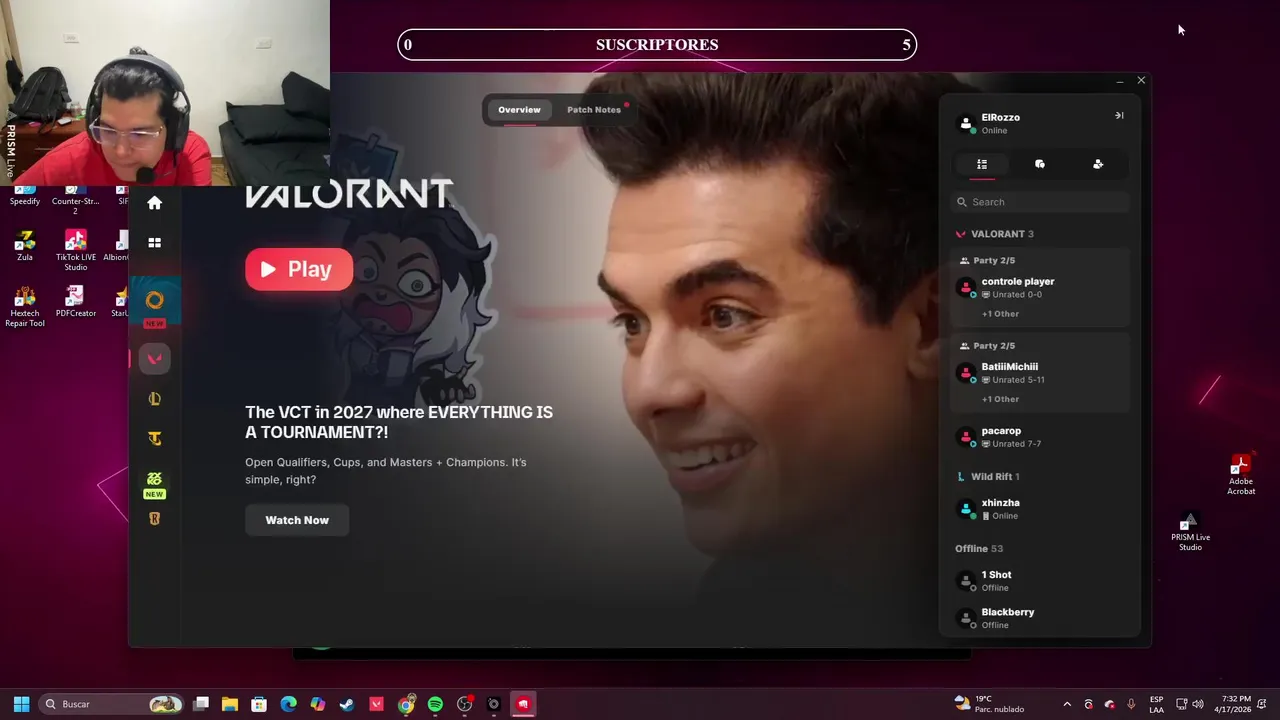Go to the Riot Client home icon

(x=154, y=203)
